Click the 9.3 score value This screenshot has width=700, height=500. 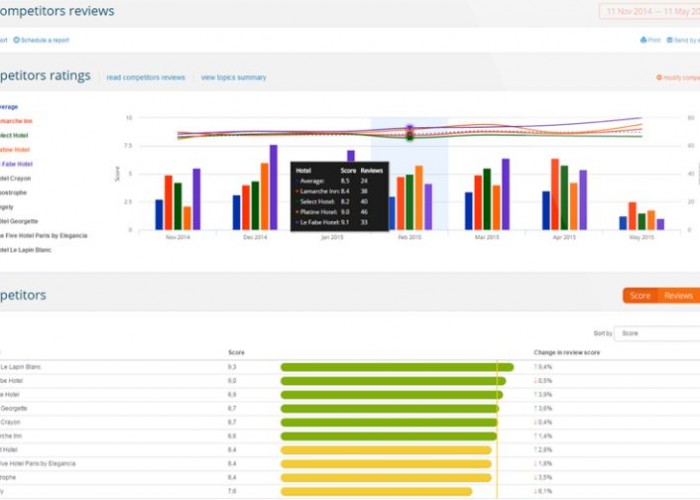[232, 367]
